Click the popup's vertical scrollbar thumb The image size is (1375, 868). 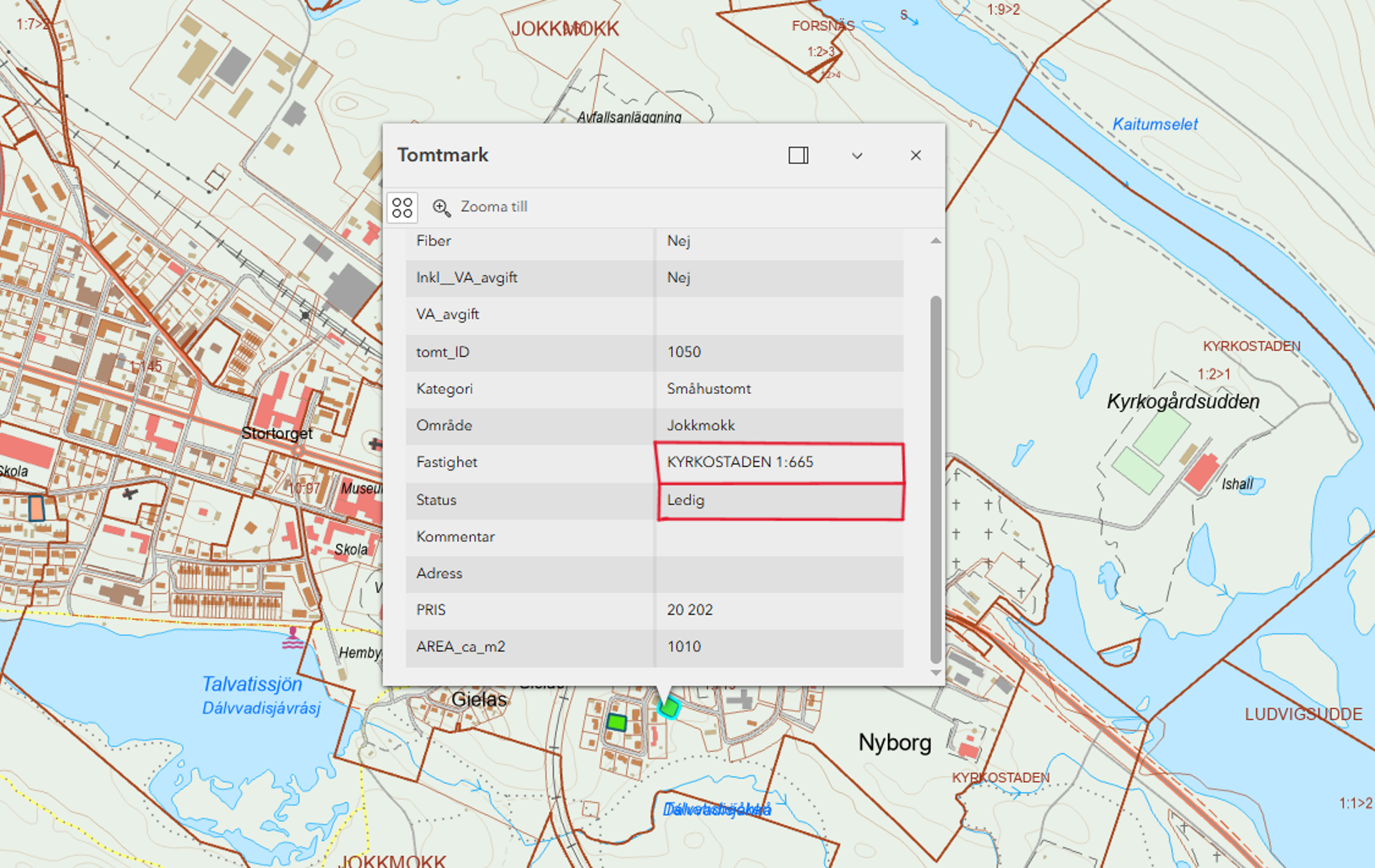[x=935, y=480]
